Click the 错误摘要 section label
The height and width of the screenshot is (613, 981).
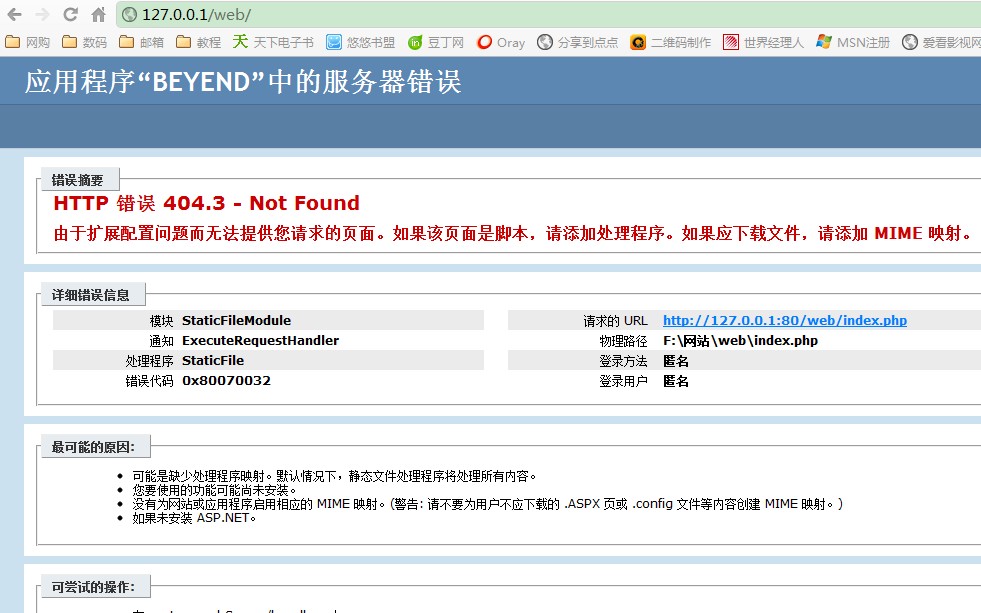point(78,180)
